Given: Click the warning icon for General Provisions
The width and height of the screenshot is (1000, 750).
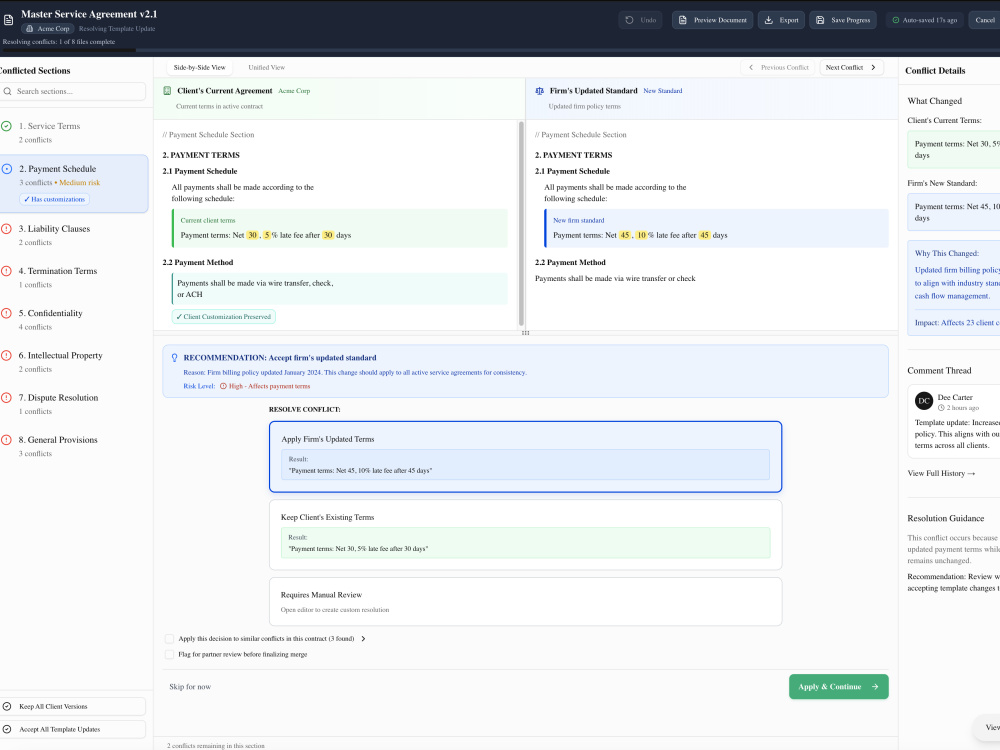Looking at the screenshot, I should 6,440.
